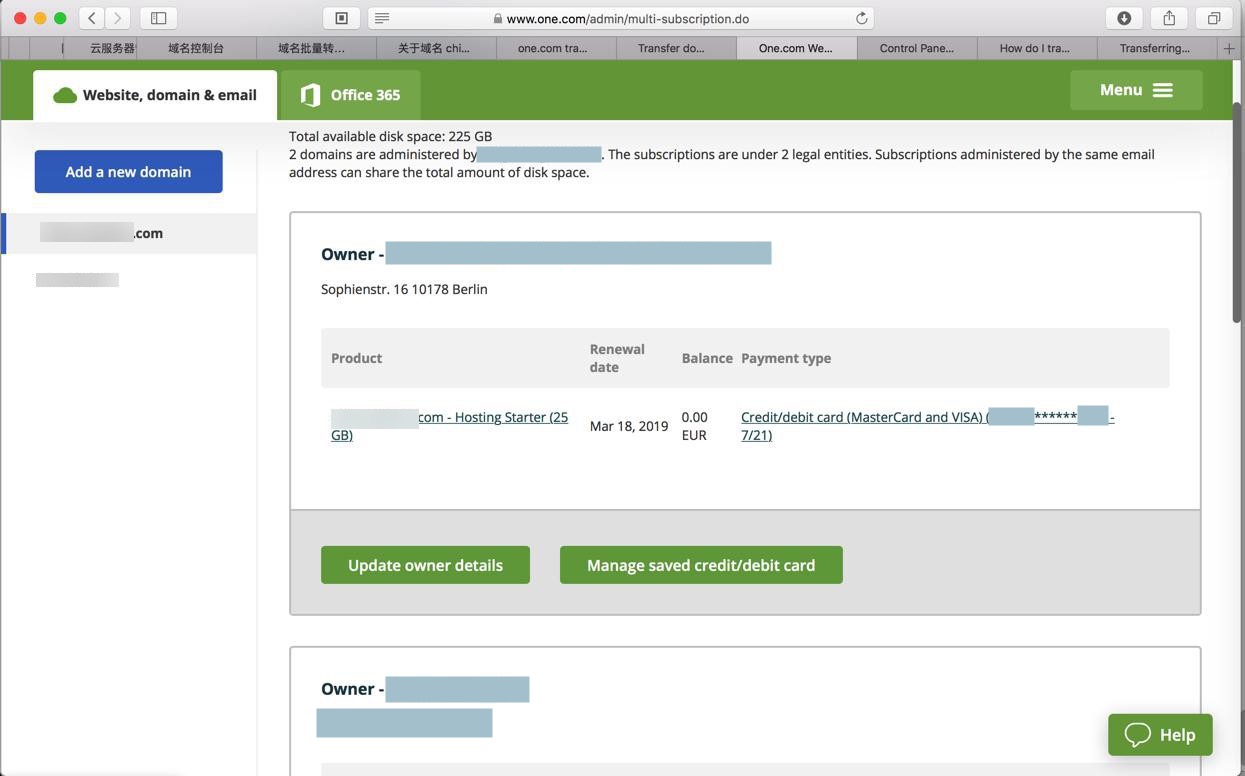Open the Hosting Starter (25 GB) product link
The width and height of the screenshot is (1245, 776).
point(493,418)
